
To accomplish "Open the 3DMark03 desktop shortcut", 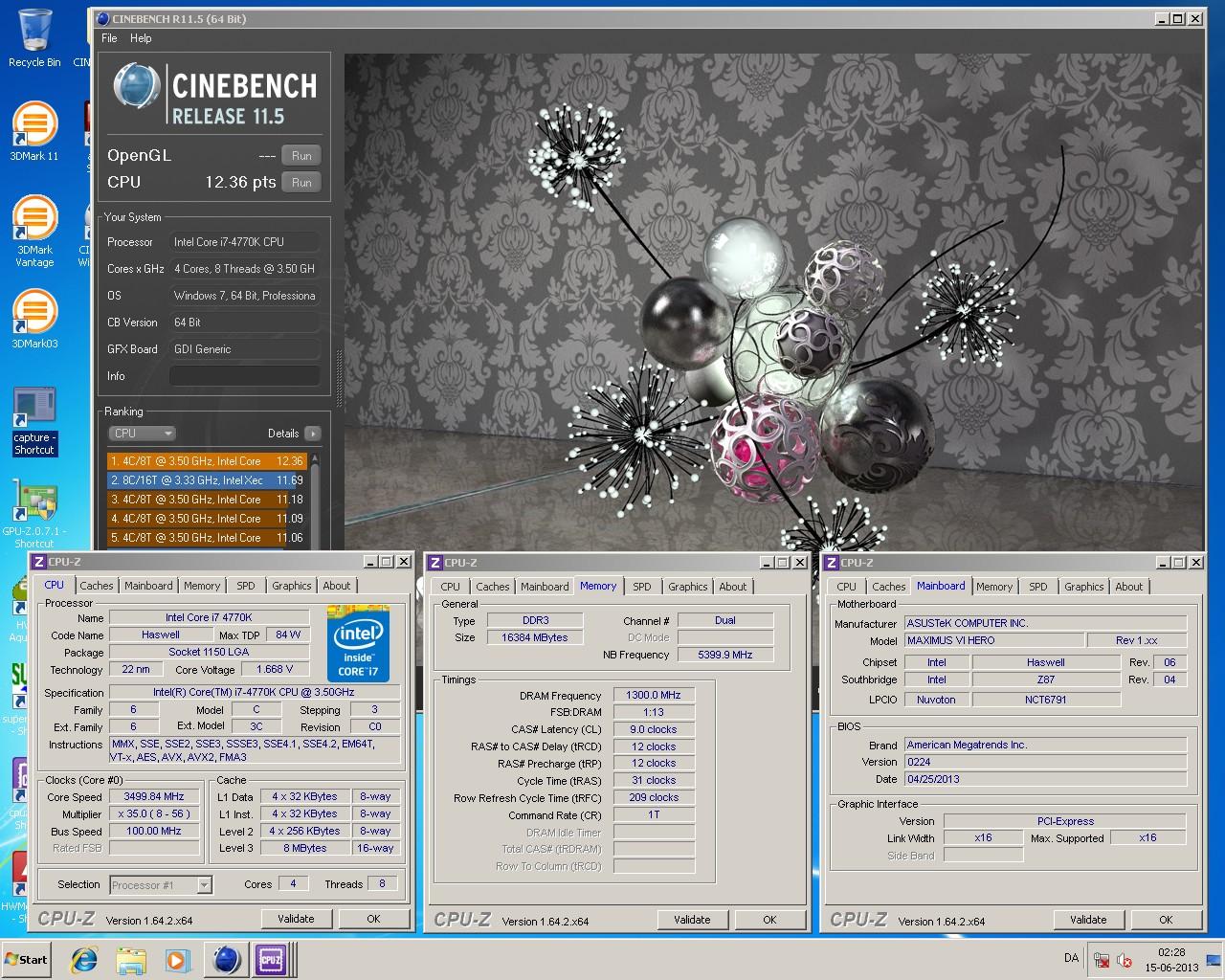I will pyautogui.click(x=34, y=319).
